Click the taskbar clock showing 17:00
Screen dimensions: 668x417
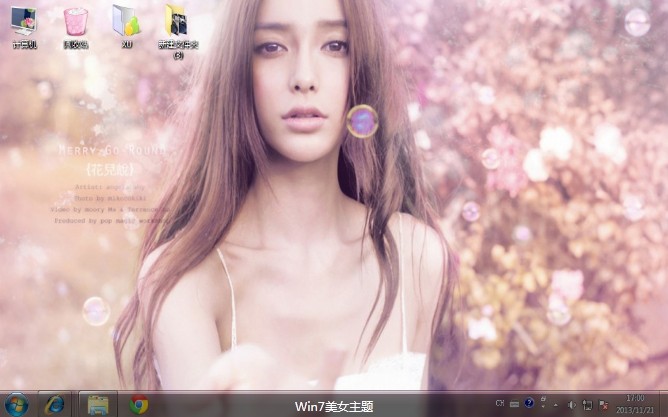635,404
